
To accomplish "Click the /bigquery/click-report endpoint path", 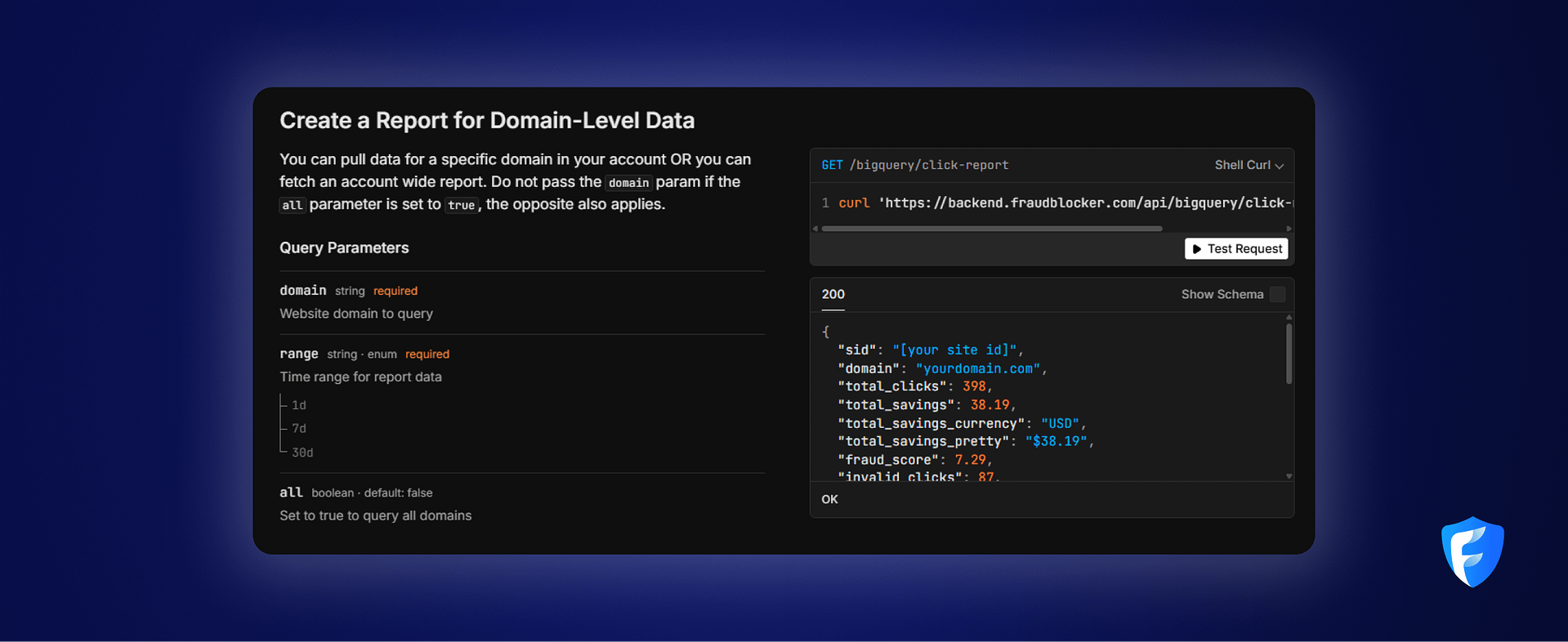I will [929, 165].
